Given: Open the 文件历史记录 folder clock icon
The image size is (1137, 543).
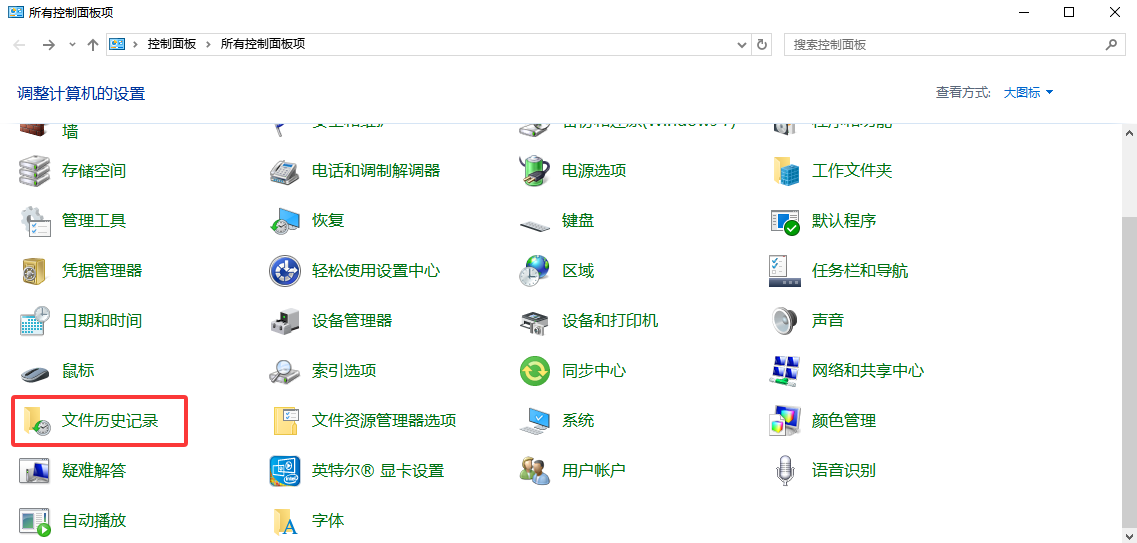Looking at the screenshot, I should coord(36,420).
